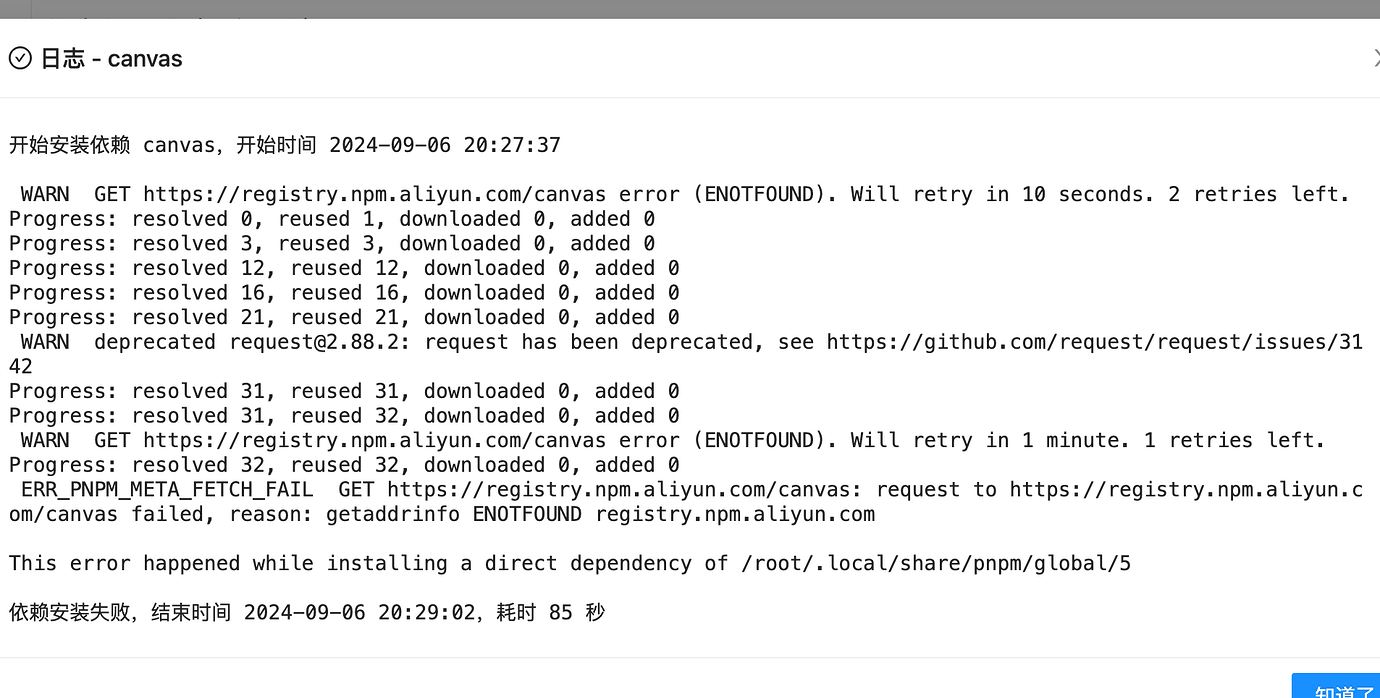Image resolution: width=1380 pixels, height=698 pixels.
Task: Select the start timestamp 2024-09-06 20:27:37
Action: pyautogui.click(x=445, y=145)
